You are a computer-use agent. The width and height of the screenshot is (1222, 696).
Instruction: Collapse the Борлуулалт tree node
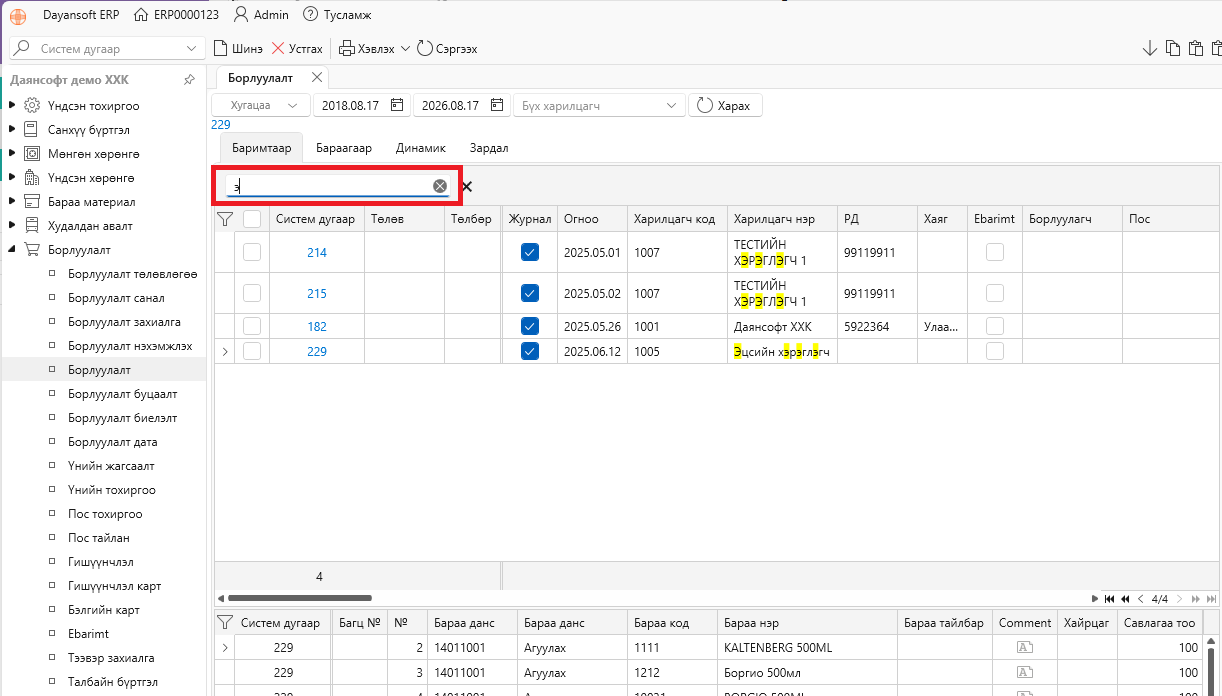(11, 250)
